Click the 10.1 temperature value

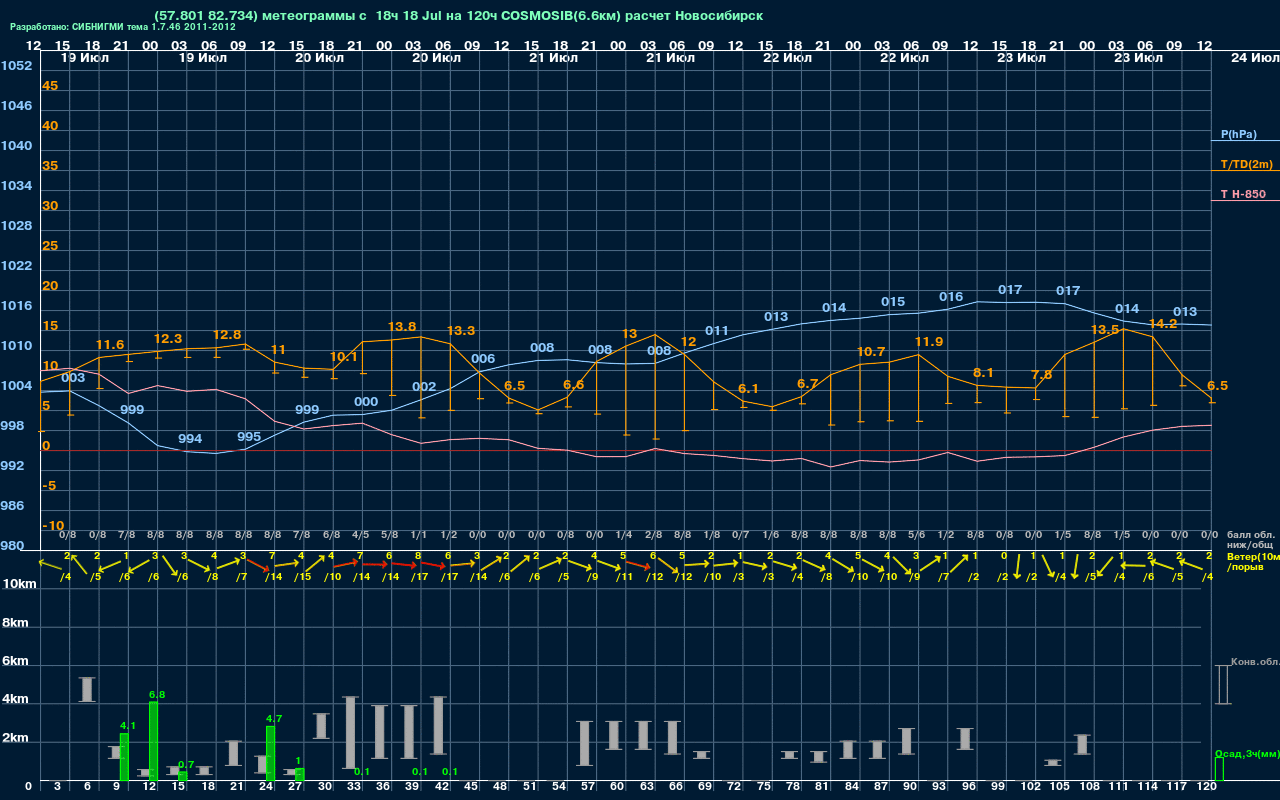coord(344,357)
